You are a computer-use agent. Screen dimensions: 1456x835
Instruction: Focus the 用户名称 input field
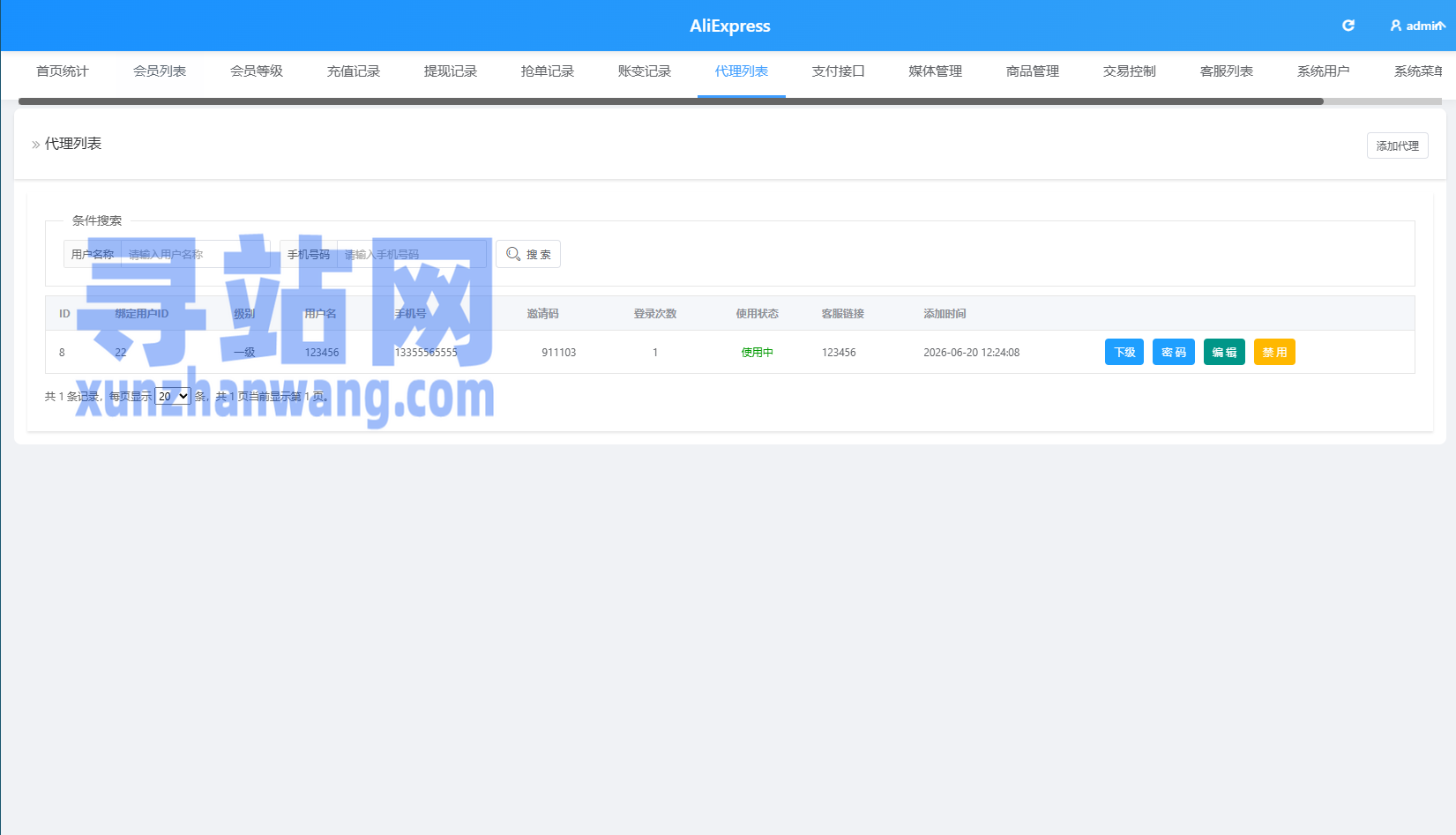coord(196,254)
